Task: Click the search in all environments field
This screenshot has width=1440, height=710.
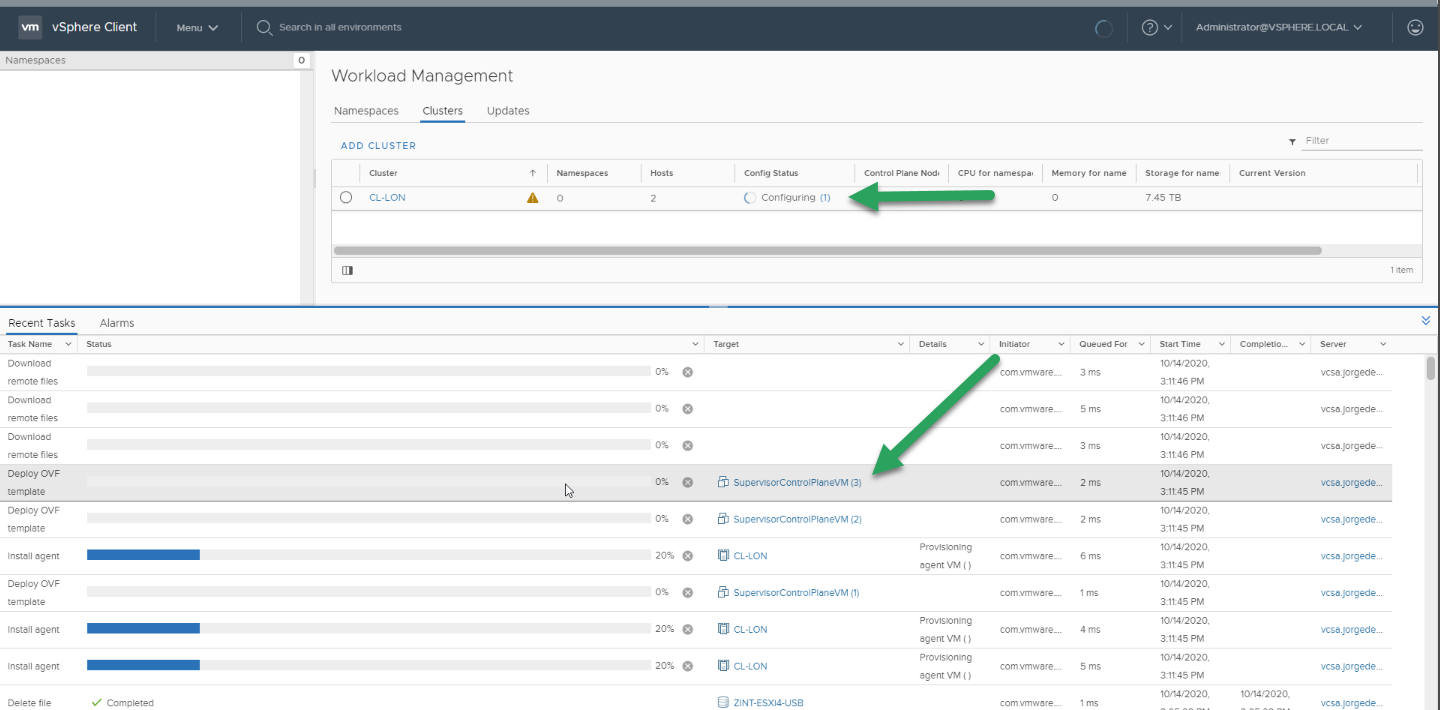Action: (x=340, y=27)
